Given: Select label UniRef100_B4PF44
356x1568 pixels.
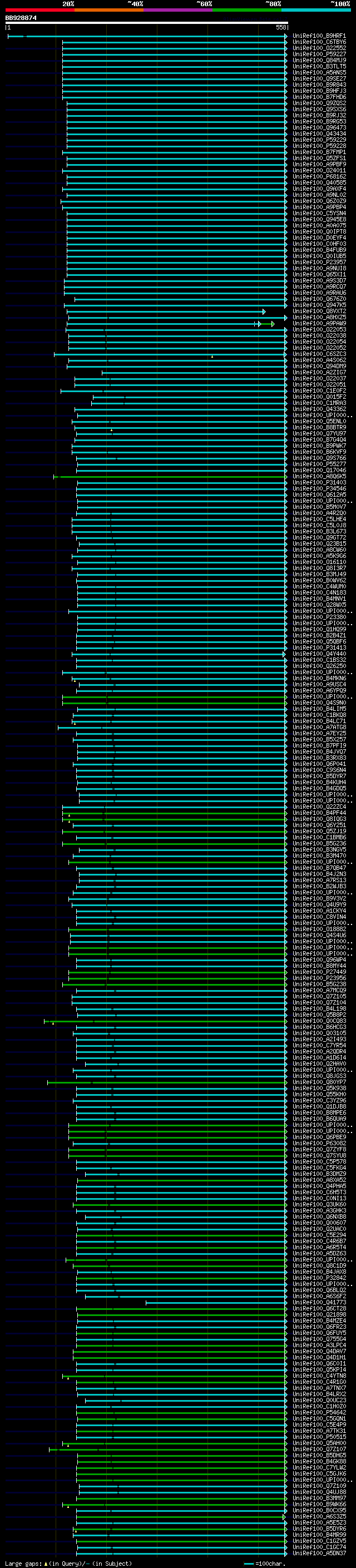Looking at the screenshot, I should click(319, 813).
